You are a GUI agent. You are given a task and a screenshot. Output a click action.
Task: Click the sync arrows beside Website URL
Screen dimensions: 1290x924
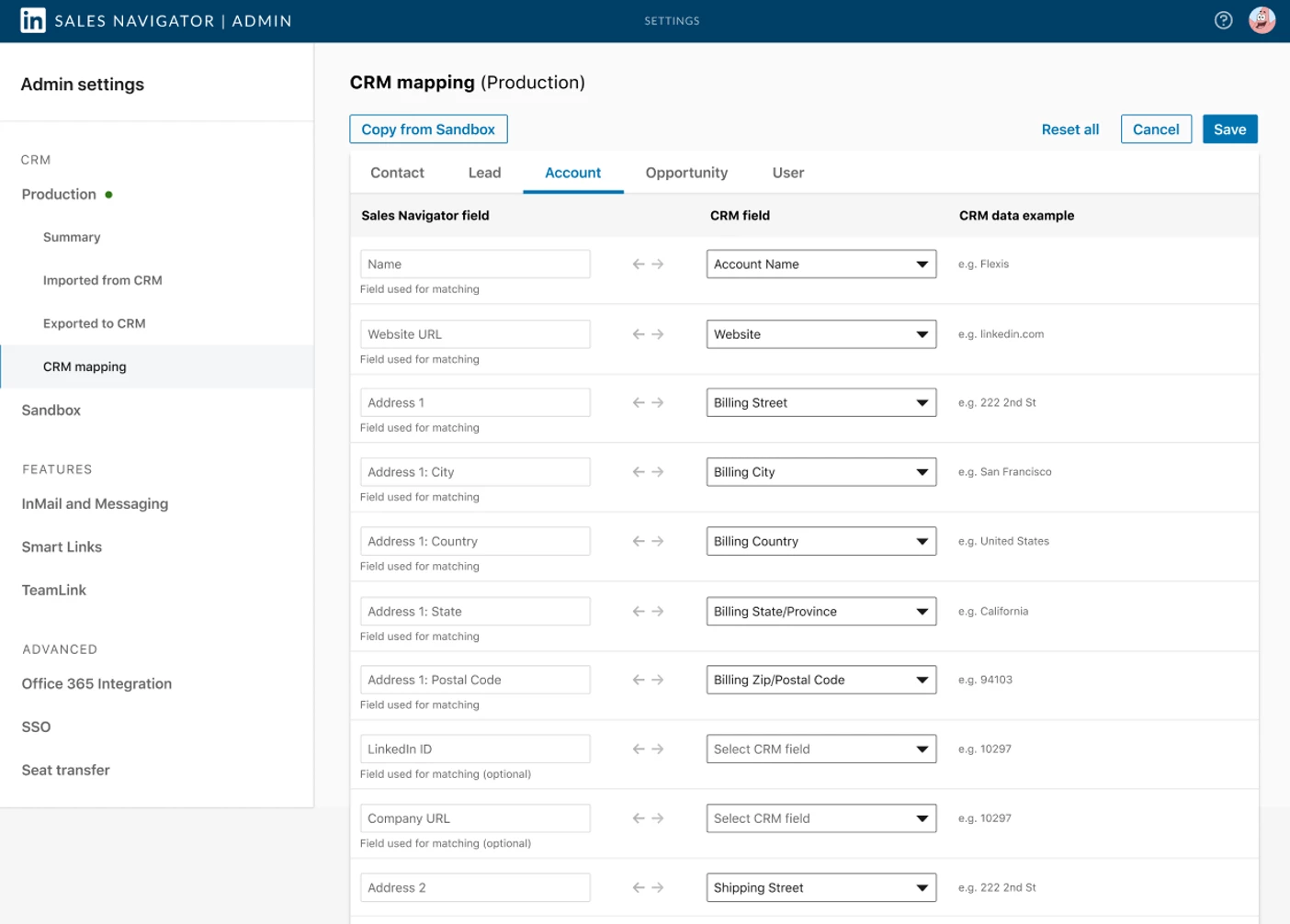648,334
